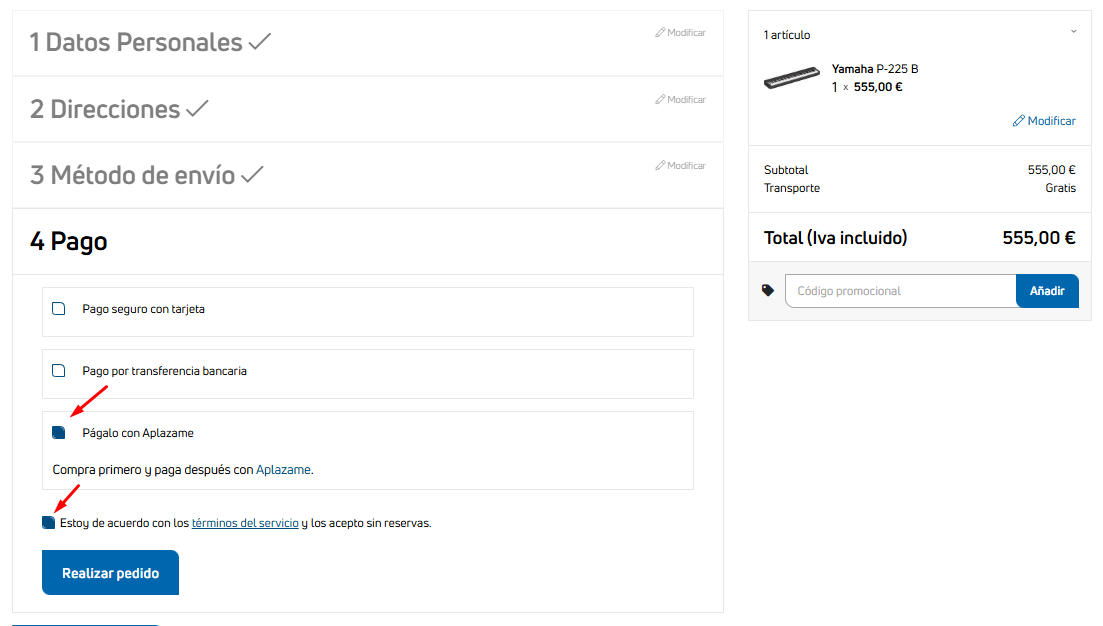This screenshot has height=626, width=1103.
Task: Click the pencil icon beside Datos Personales
Action: click(x=660, y=33)
